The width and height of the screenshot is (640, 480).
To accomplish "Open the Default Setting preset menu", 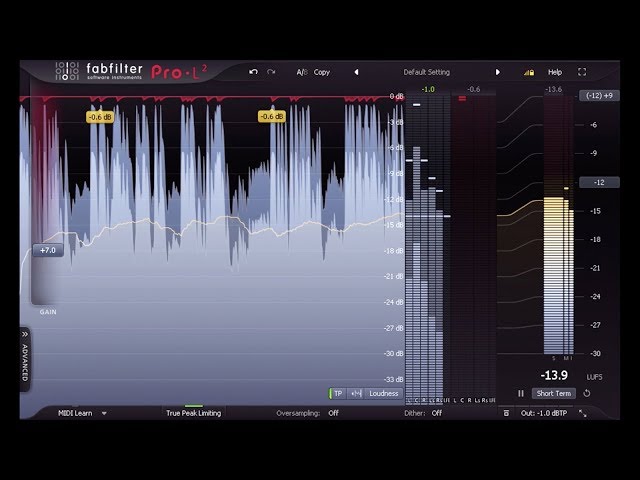I will coord(427,72).
